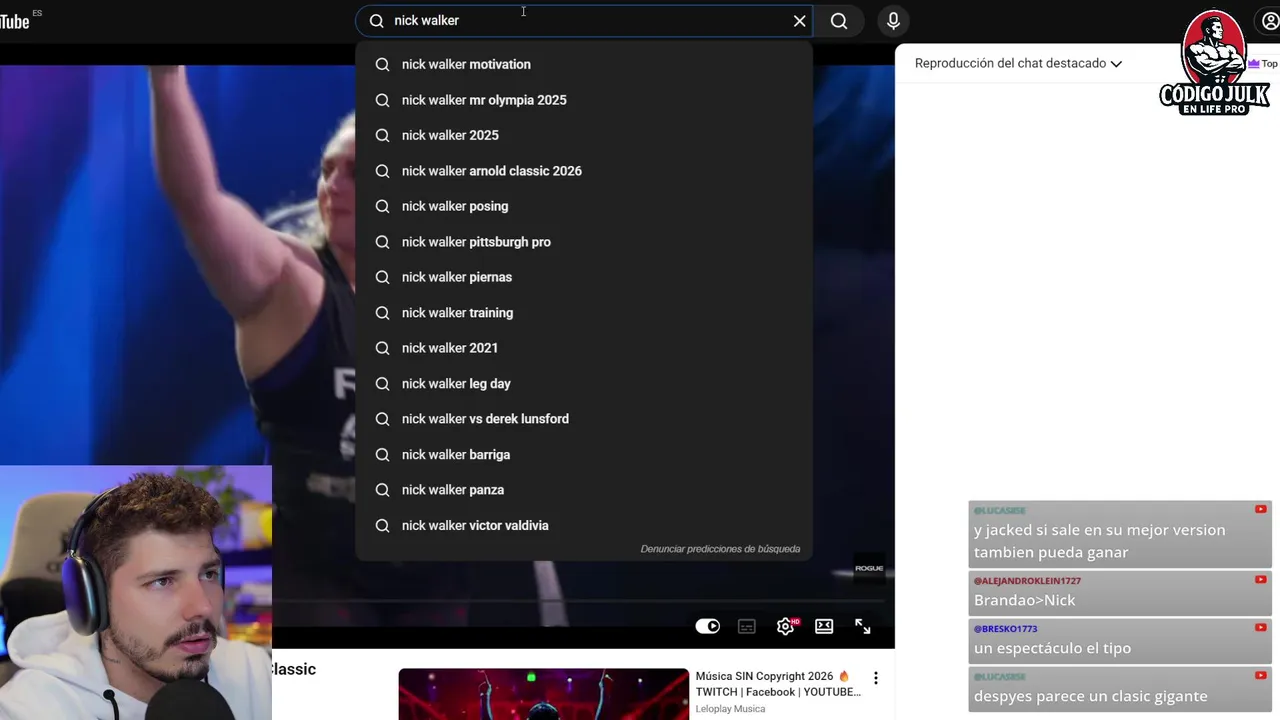Viewport: 1280px width, 720px height.
Task: Click chat username @ALEJANDROKLEIN1727
Action: click(1027, 581)
